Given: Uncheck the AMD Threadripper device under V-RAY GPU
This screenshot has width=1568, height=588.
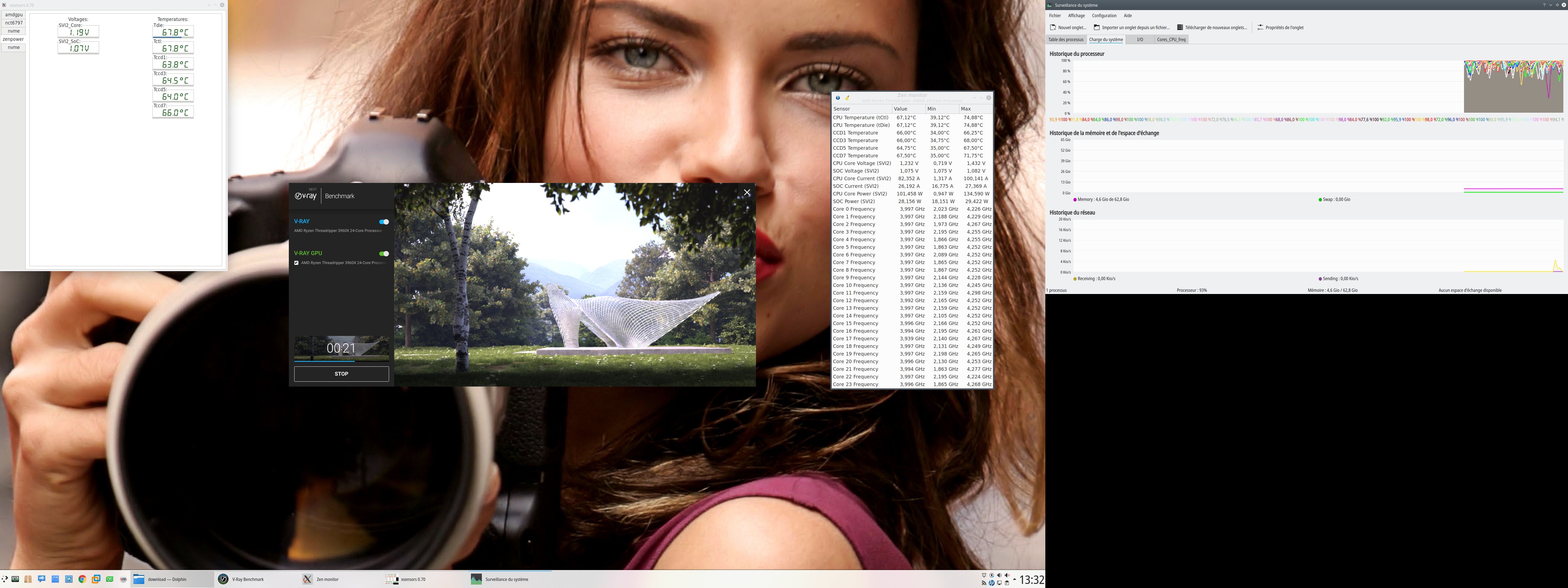Looking at the screenshot, I should [296, 263].
